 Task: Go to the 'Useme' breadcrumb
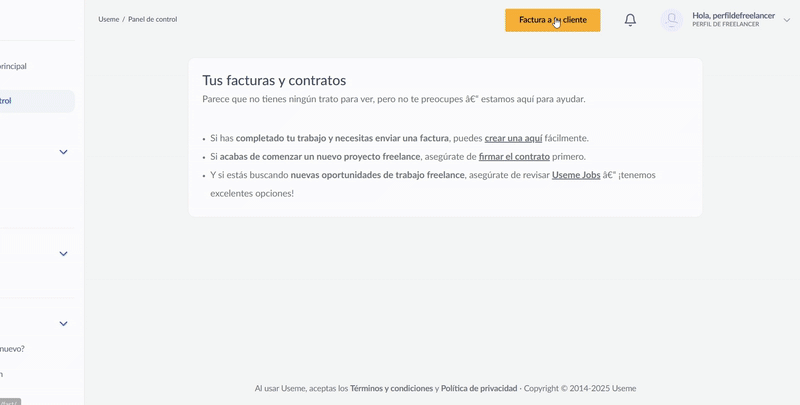pos(108,19)
